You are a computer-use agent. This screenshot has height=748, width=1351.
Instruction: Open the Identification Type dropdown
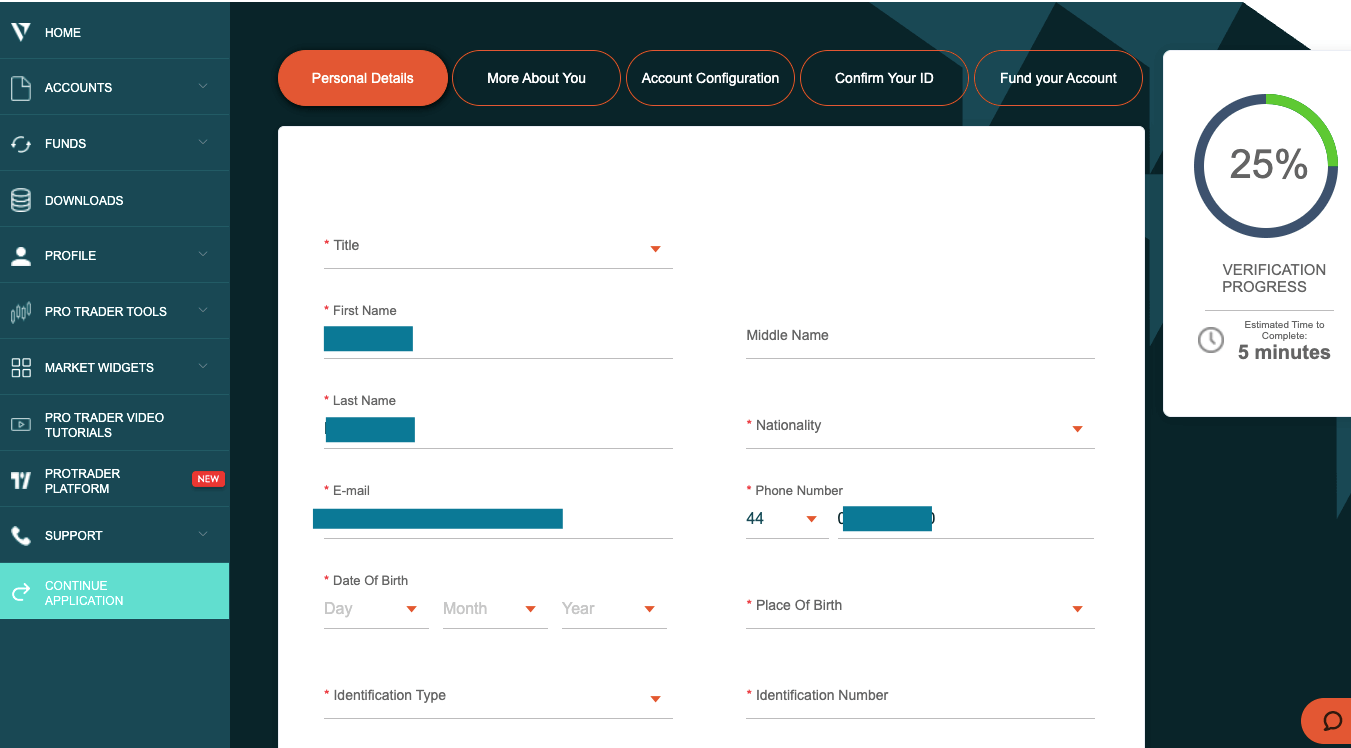tap(498, 697)
